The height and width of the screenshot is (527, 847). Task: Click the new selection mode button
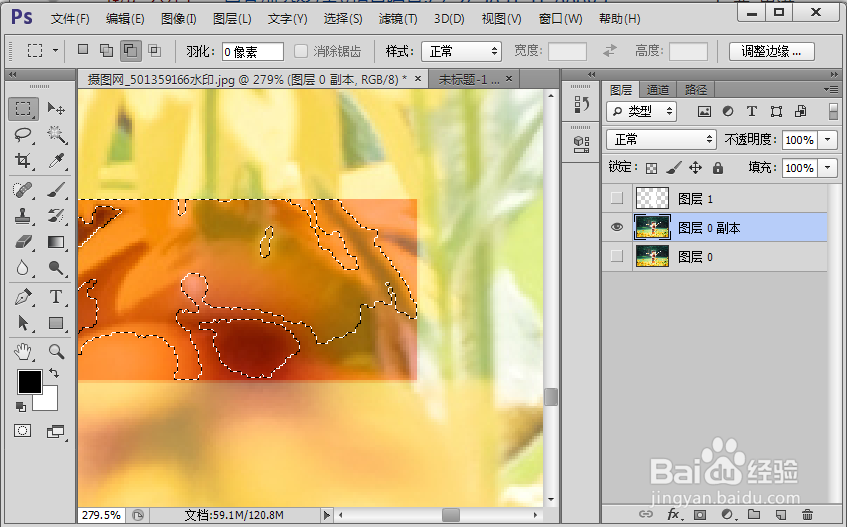[83, 50]
